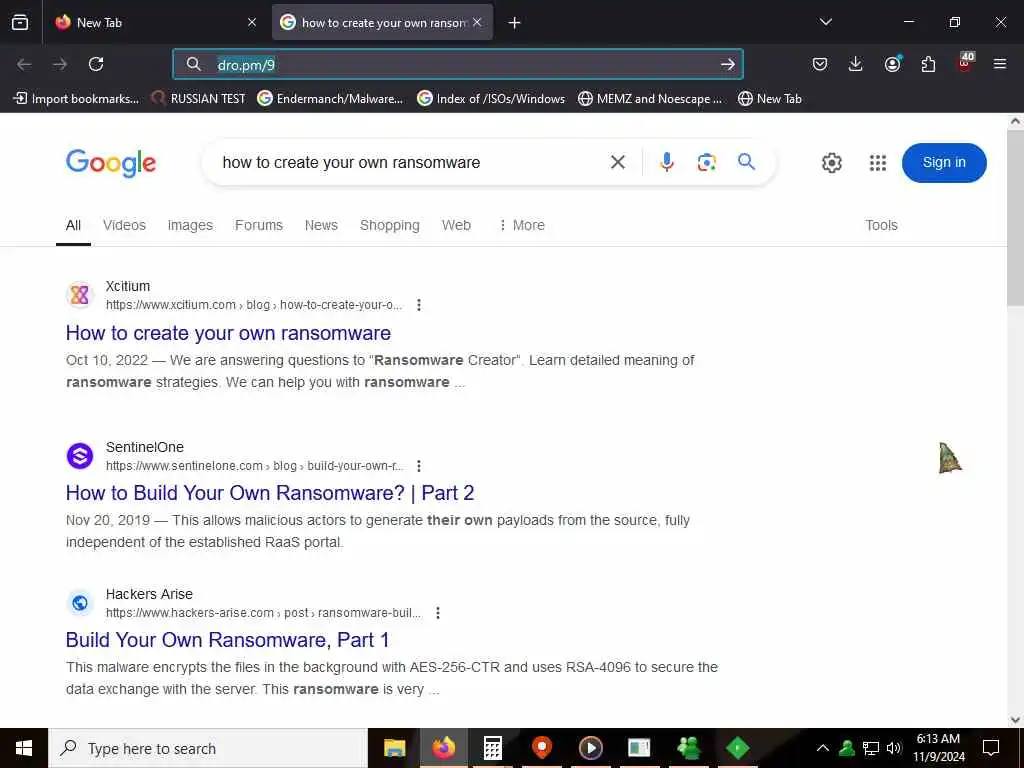Image resolution: width=1024 pixels, height=768 pixels.
Task: Start Google voice search microphone
Action: [667, 162]
